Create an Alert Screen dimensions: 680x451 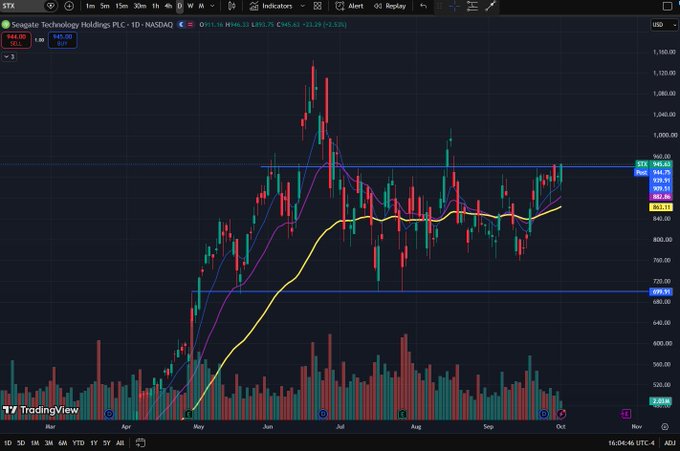[350, 6]
